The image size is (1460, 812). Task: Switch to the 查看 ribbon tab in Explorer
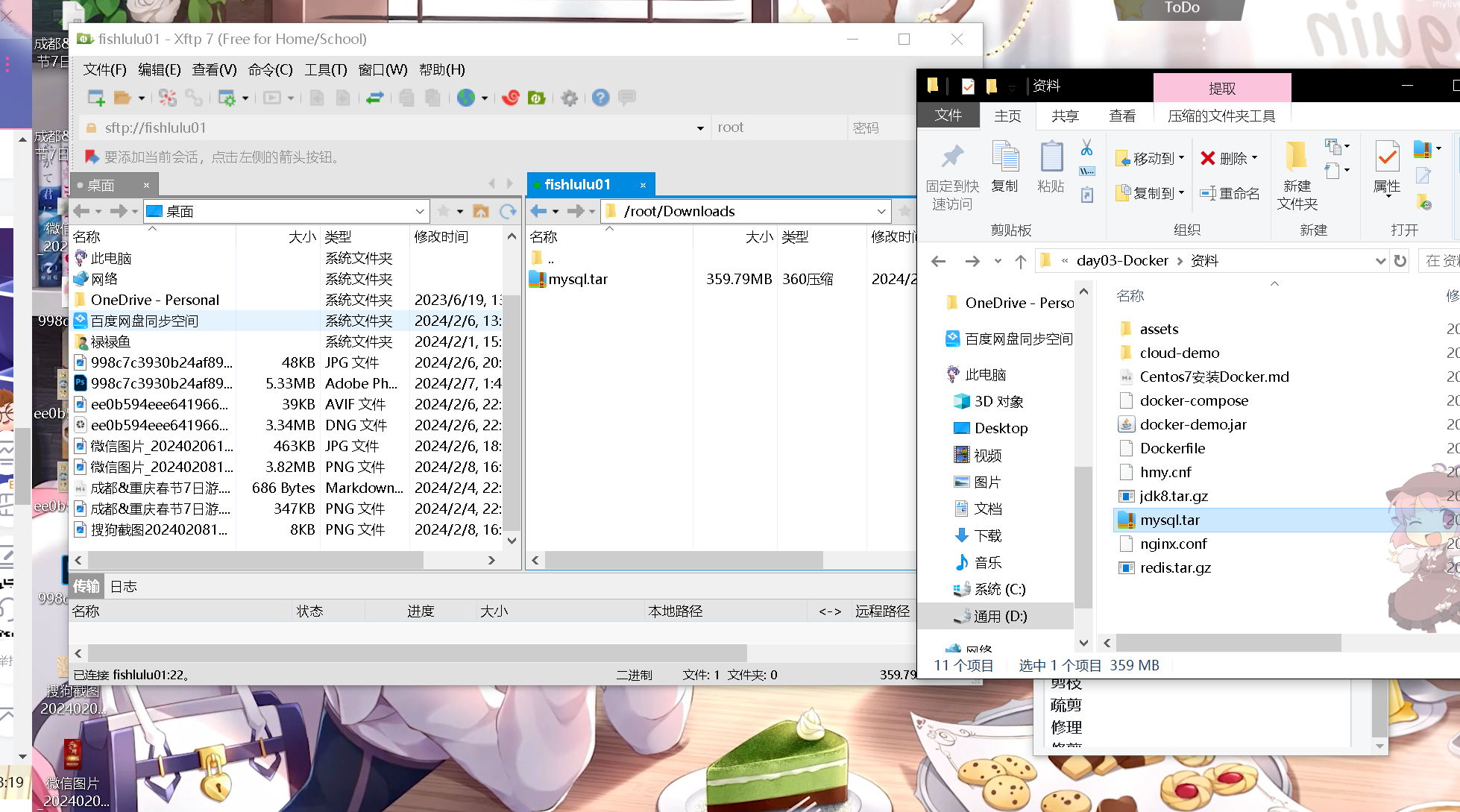1121,116
